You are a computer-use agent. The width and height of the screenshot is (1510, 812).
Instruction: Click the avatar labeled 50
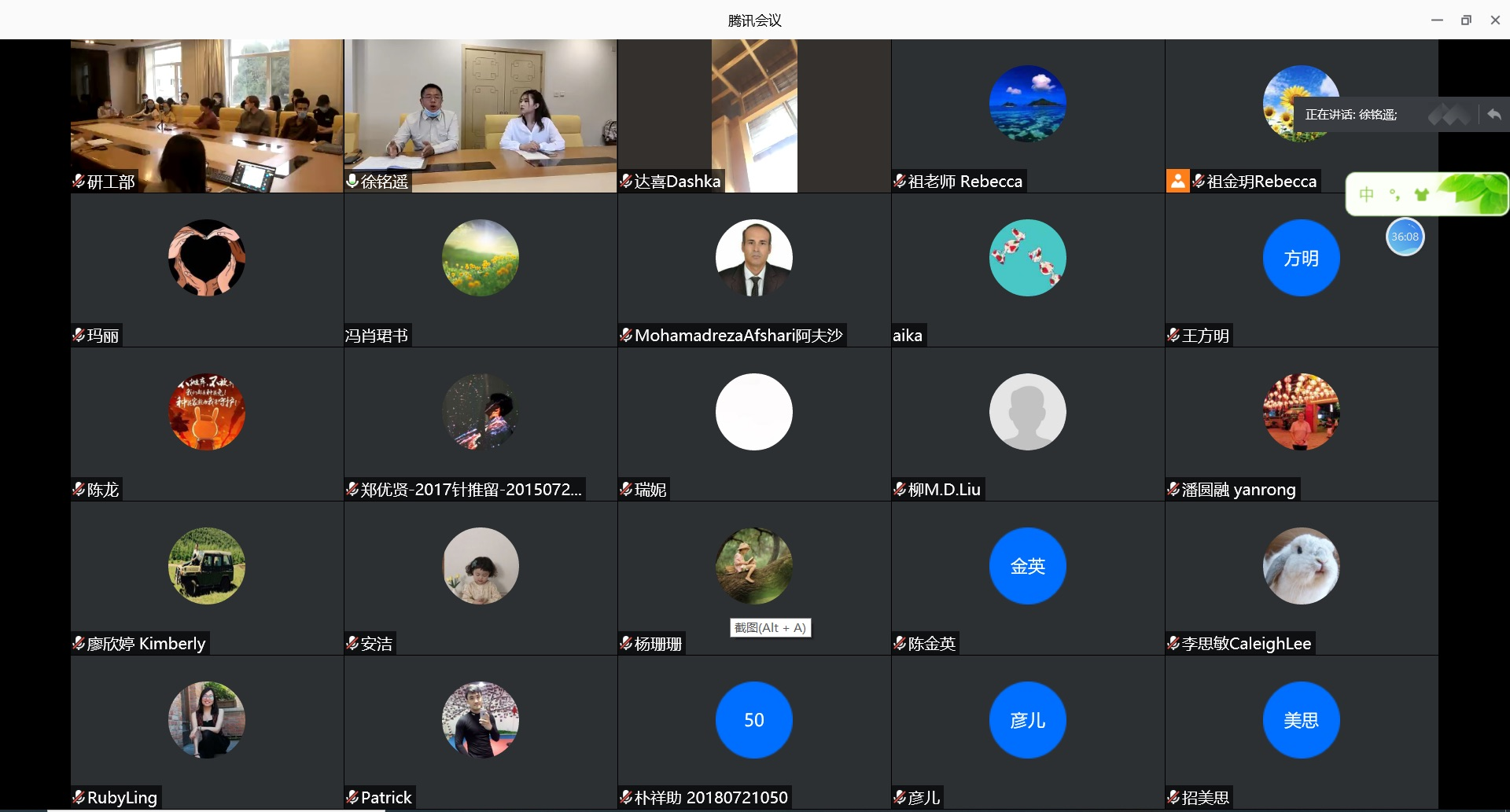pos(753,720)
